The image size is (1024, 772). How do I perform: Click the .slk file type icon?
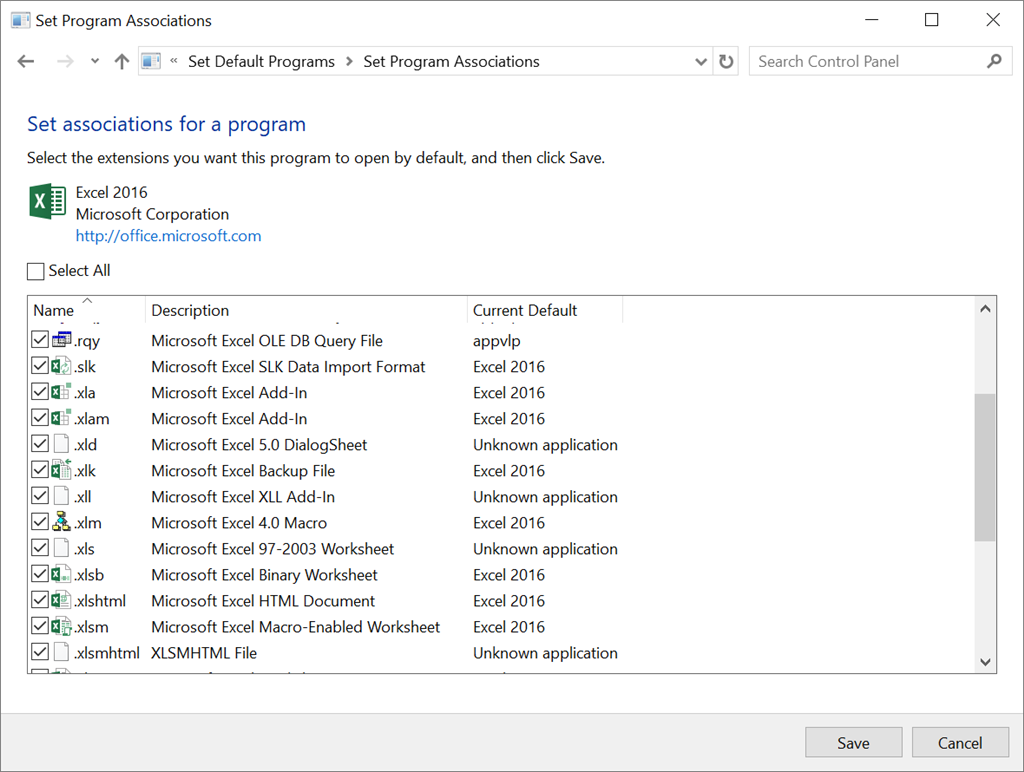[61, 366]
